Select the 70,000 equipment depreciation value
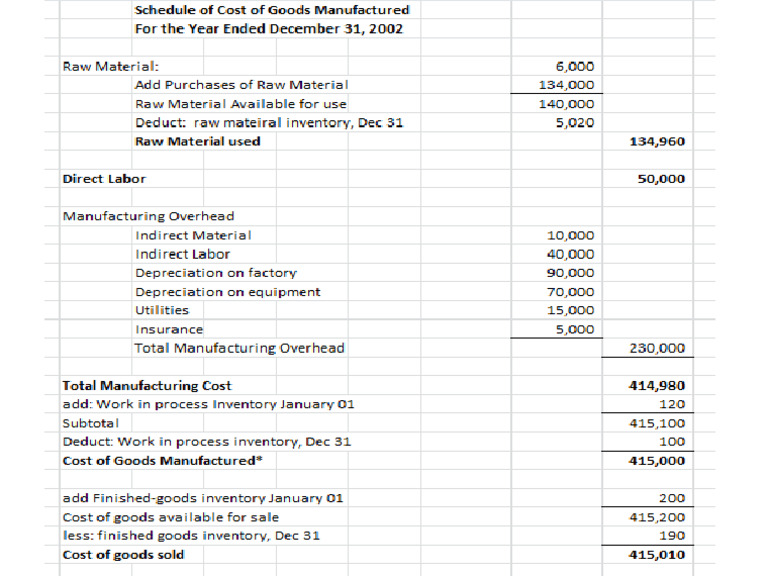The width and height of the screenshot is (768, 576). (571, 292)
